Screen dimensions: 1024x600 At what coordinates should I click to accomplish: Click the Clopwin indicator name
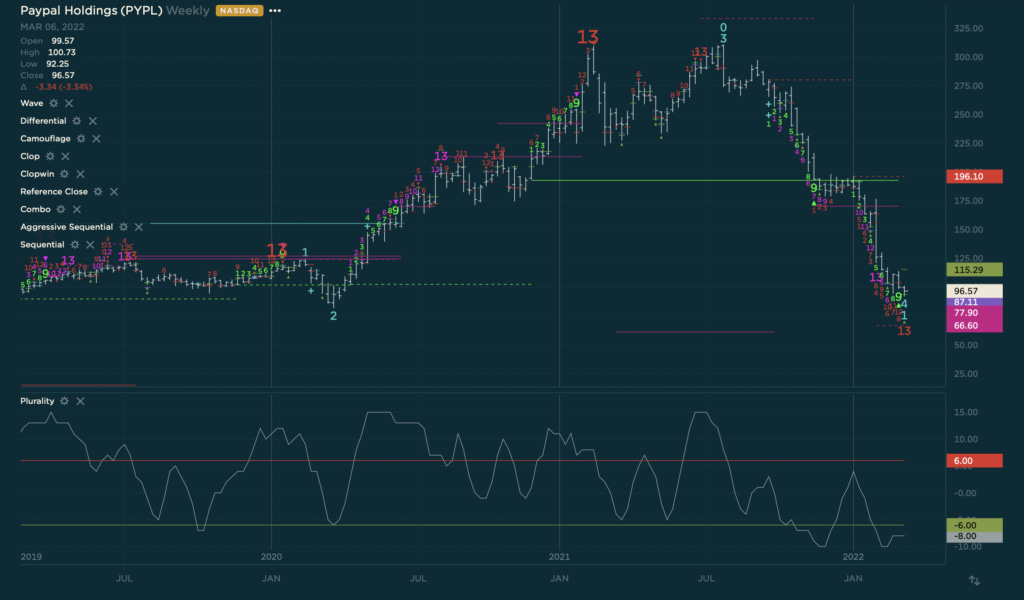[37, 174]
